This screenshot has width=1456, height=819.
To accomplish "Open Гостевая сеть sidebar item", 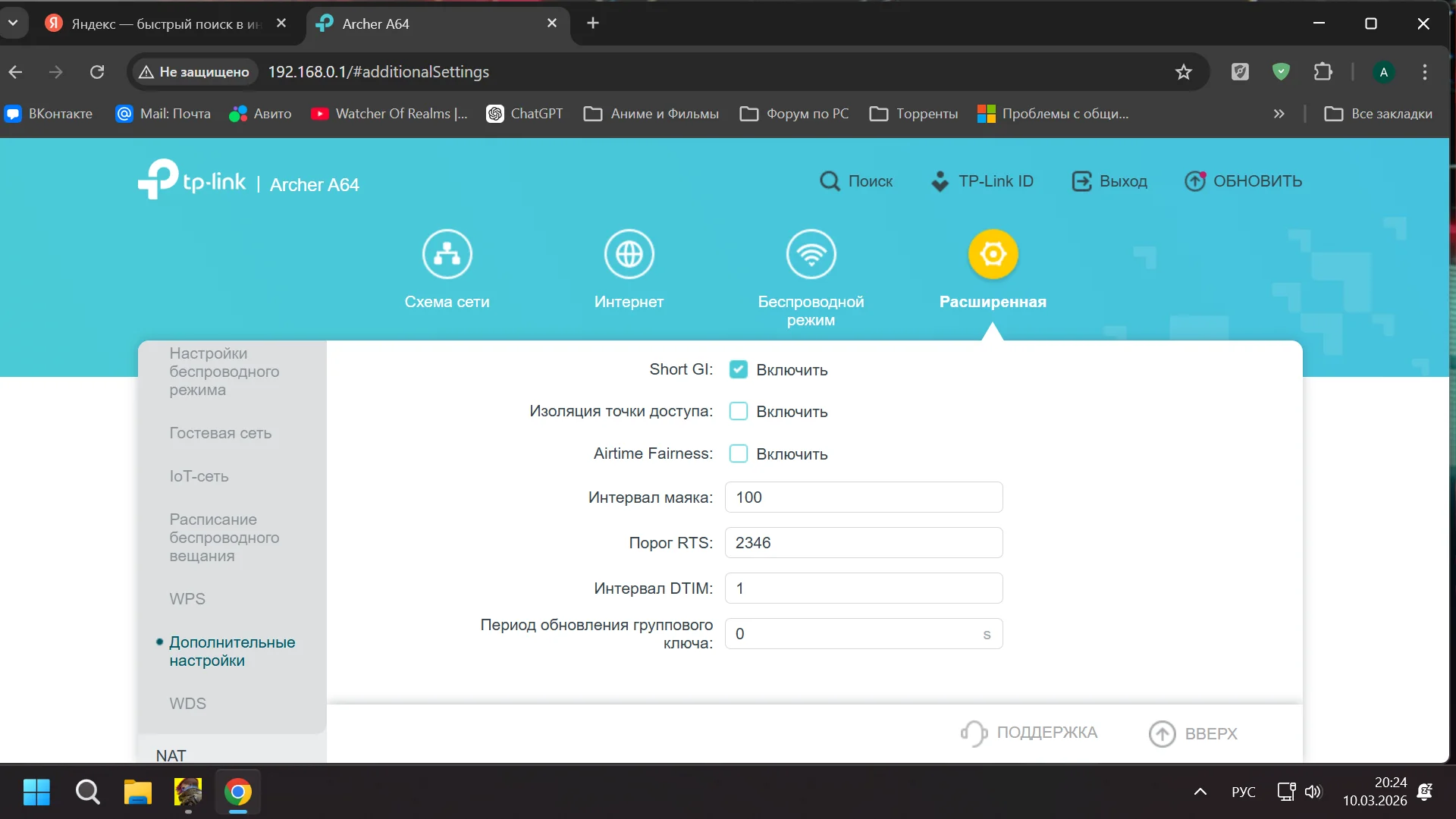I will click(x=220, y=433).
